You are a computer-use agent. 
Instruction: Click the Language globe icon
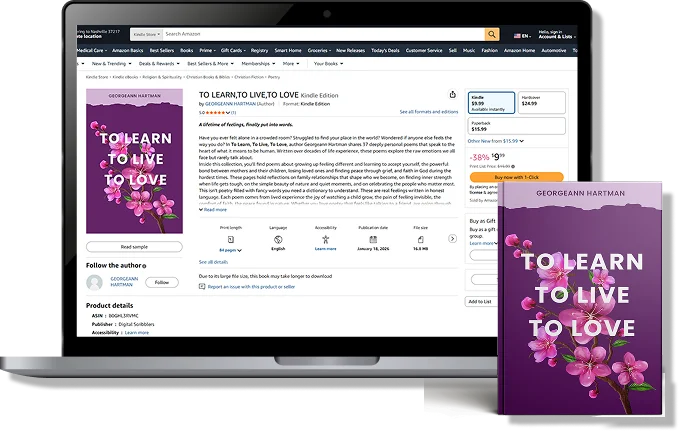278,240
